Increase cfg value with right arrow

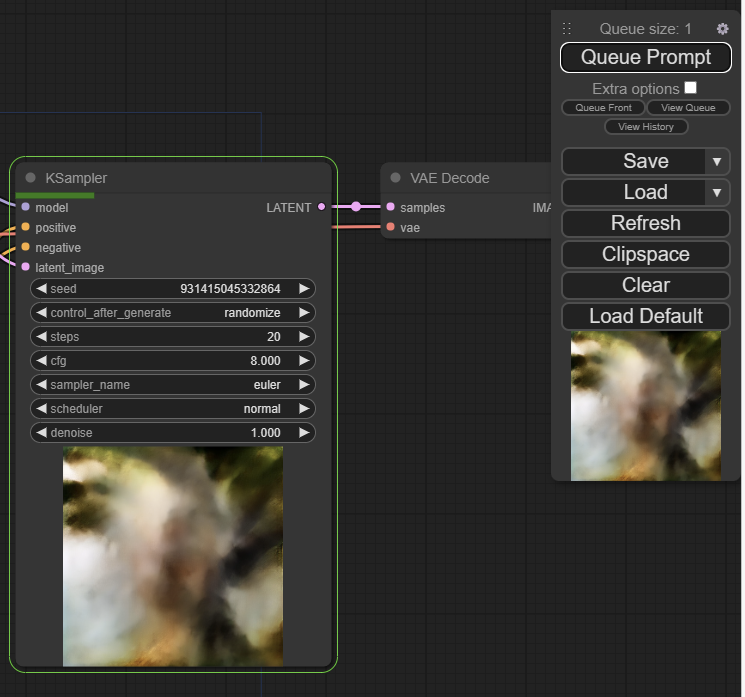(304, 361)
